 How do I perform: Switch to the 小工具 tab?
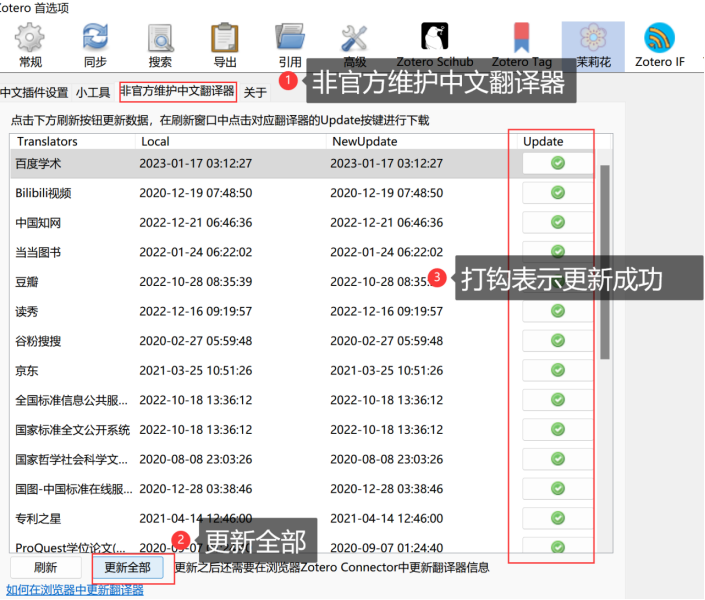[93, 92]
